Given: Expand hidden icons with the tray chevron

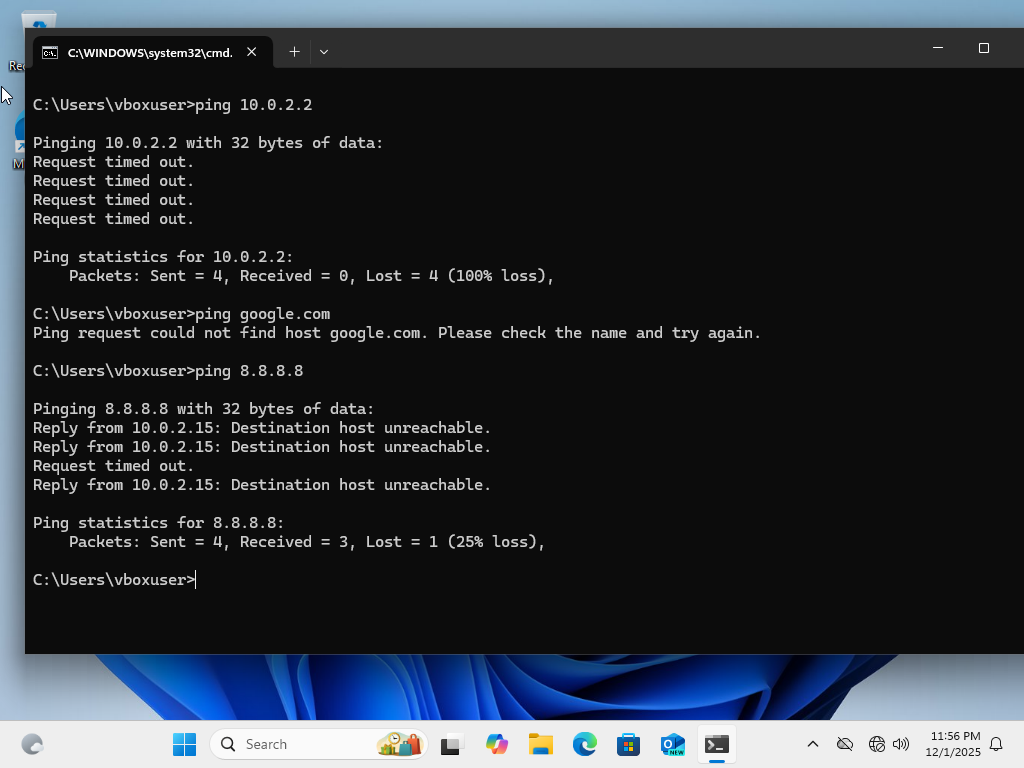Looking at the screenshot, I should [x=813, y=744].
